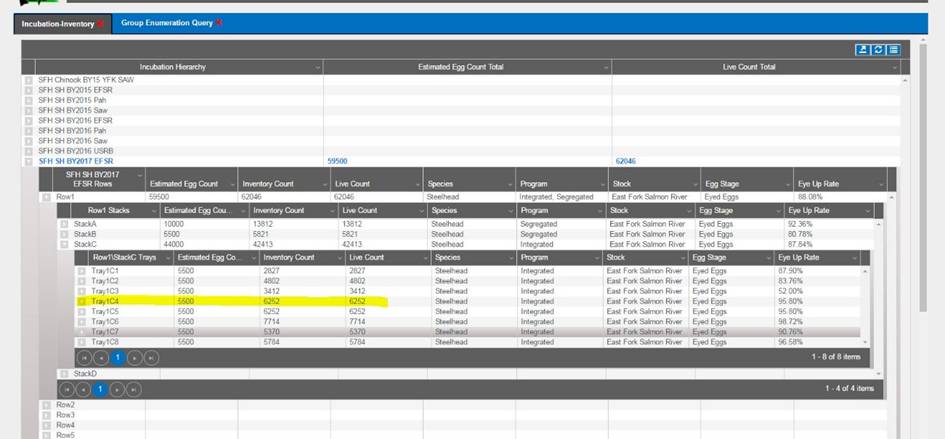
Task: Switch to Group Enumeration Query tab
Action: pyautogui.click(x=166, y=22)
